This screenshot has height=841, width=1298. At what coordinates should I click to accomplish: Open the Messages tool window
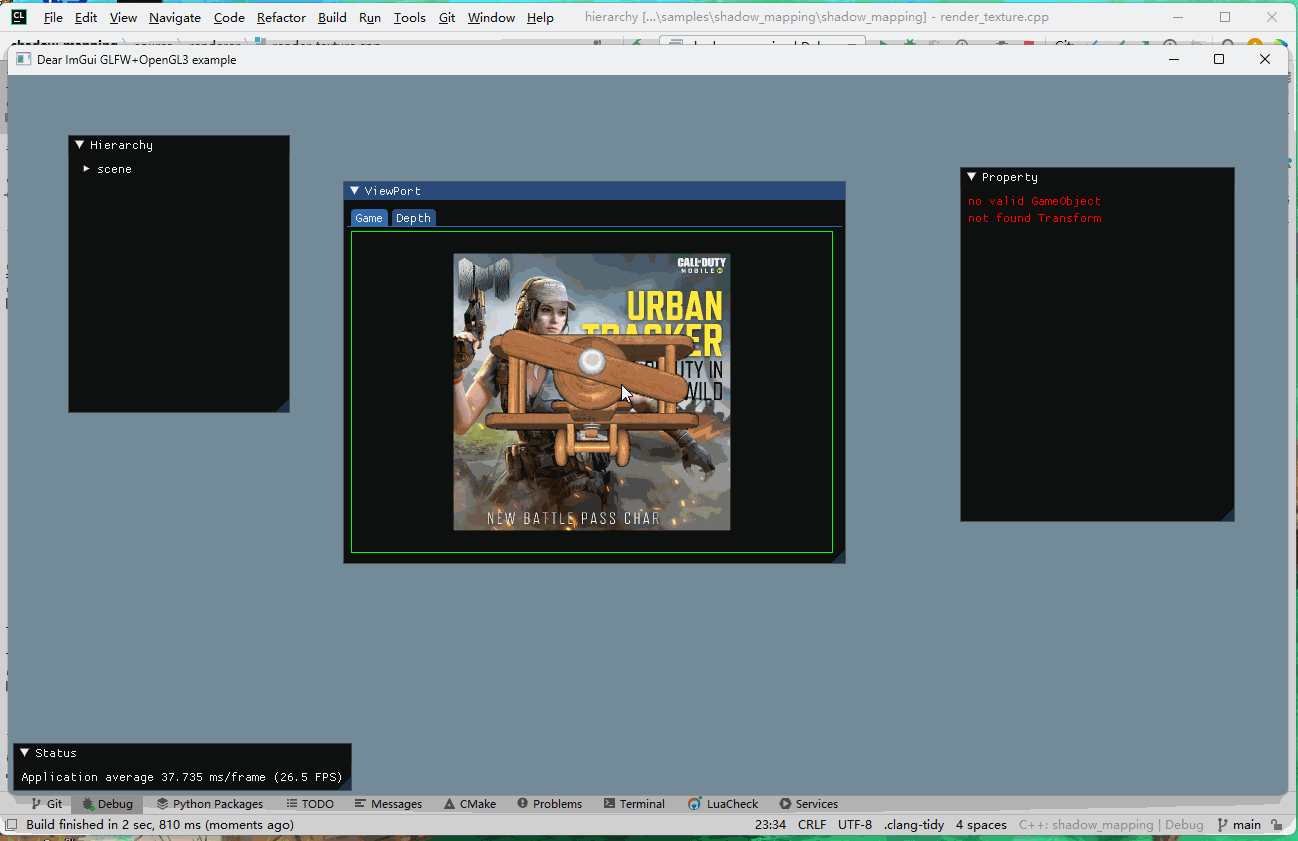pos(388,804)
